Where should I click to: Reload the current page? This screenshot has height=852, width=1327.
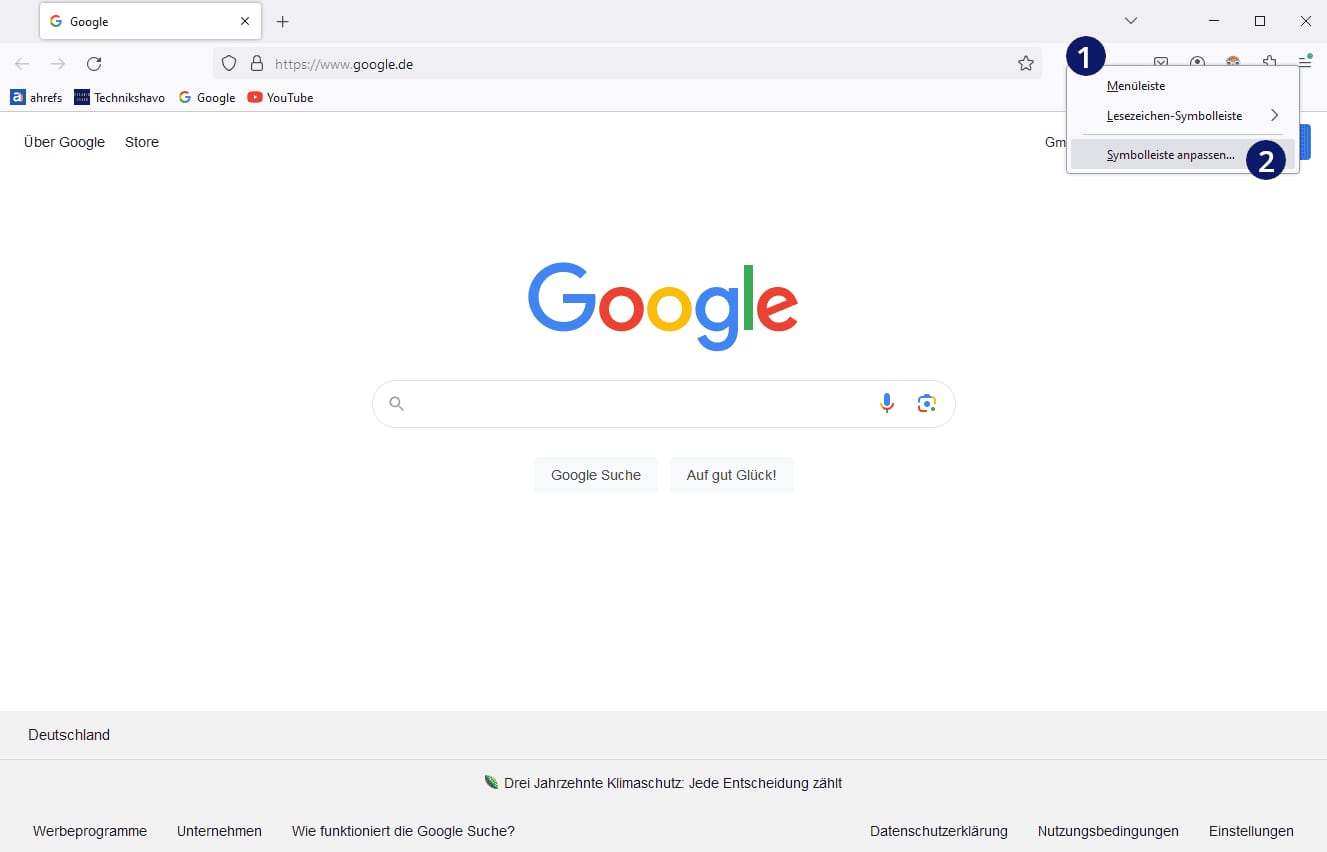[94, 64]
